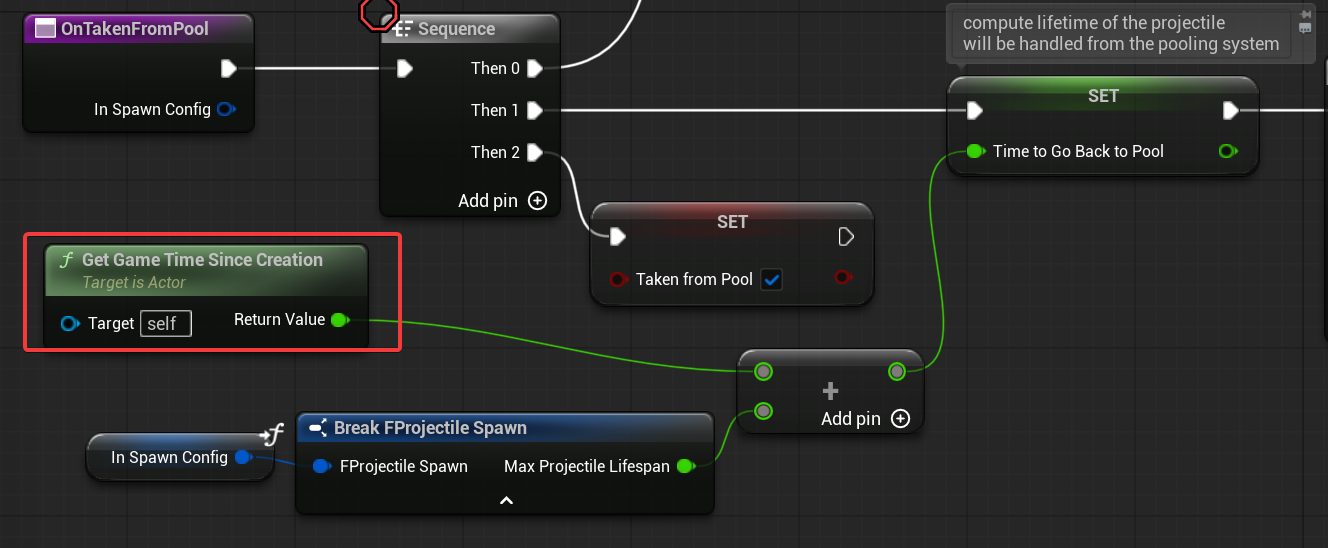
Task: Click the Taken from Pool SET execution output pin
Action: coord(846,237)
